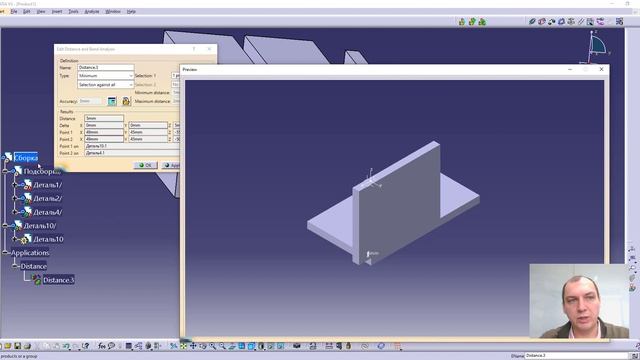The height and width of the screenshot is (360, 640).
Task: Click the Fit All In icon
Action: coord(183,346)
